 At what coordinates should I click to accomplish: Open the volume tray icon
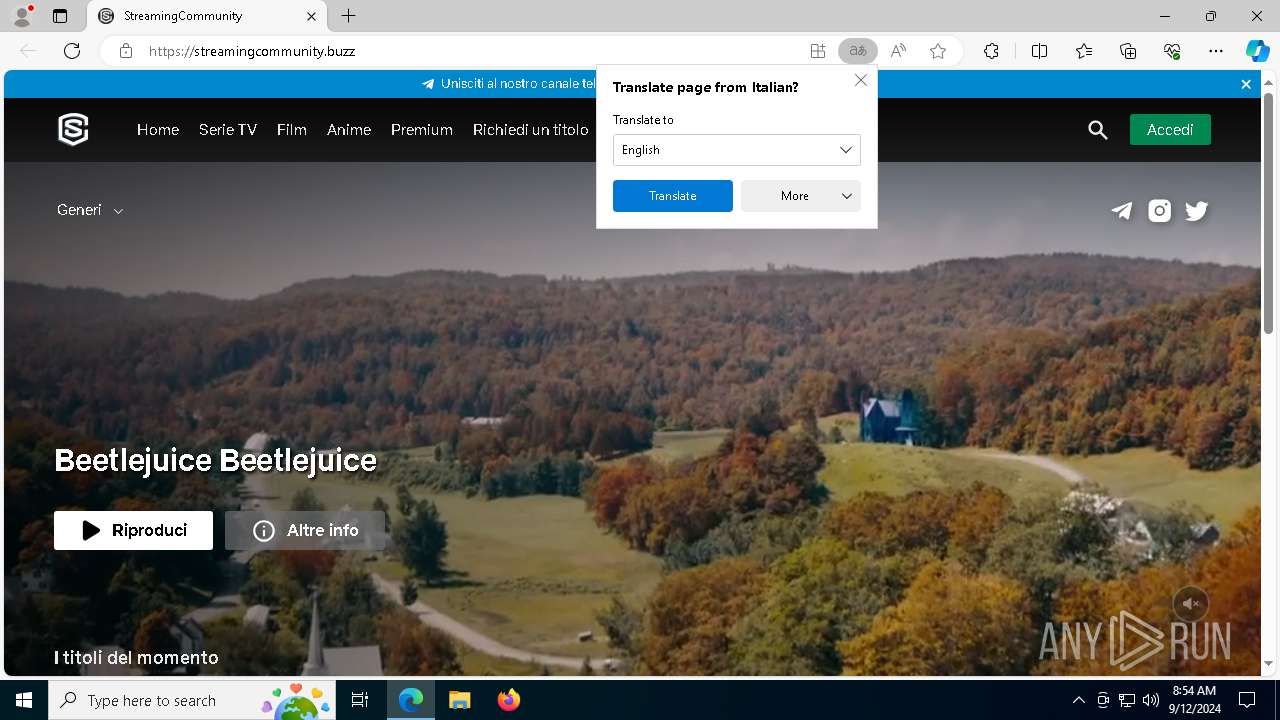click(1151, 700)
